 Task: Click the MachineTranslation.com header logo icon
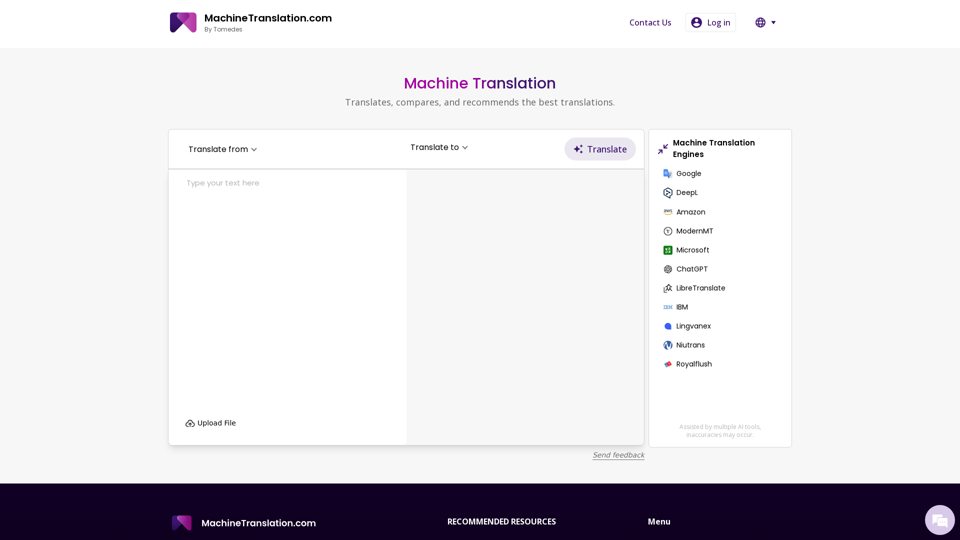183,23
